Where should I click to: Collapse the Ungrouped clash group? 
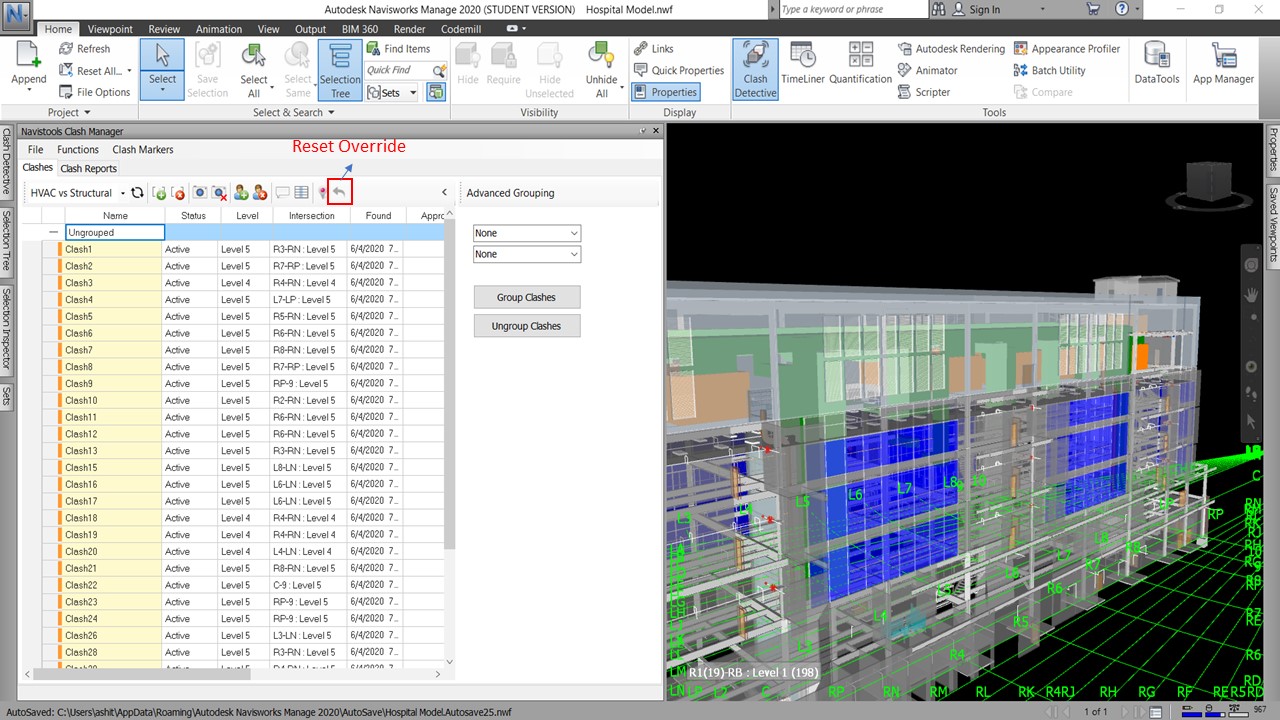point(54,232)
